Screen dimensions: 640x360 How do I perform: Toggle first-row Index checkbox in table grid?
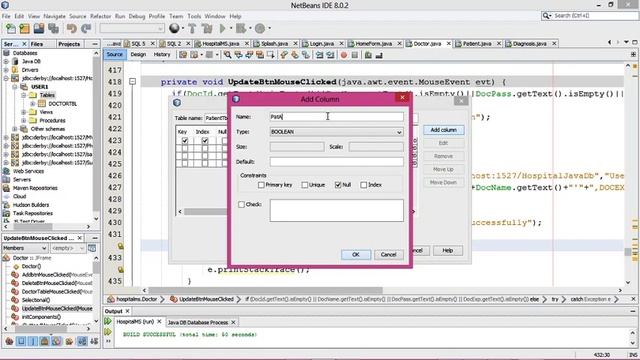(205, 141)
